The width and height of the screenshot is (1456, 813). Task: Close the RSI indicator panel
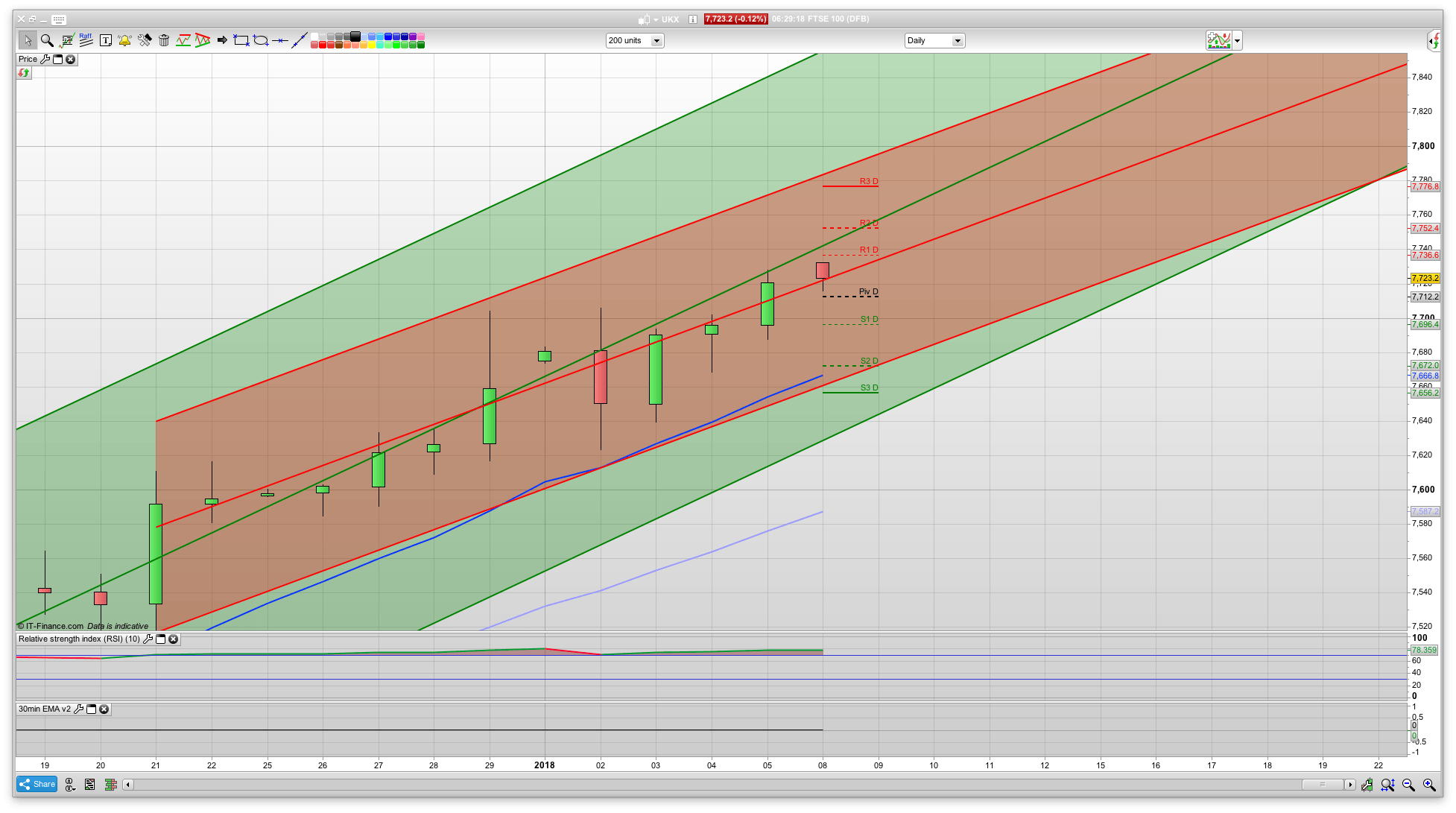click(174, 639)
